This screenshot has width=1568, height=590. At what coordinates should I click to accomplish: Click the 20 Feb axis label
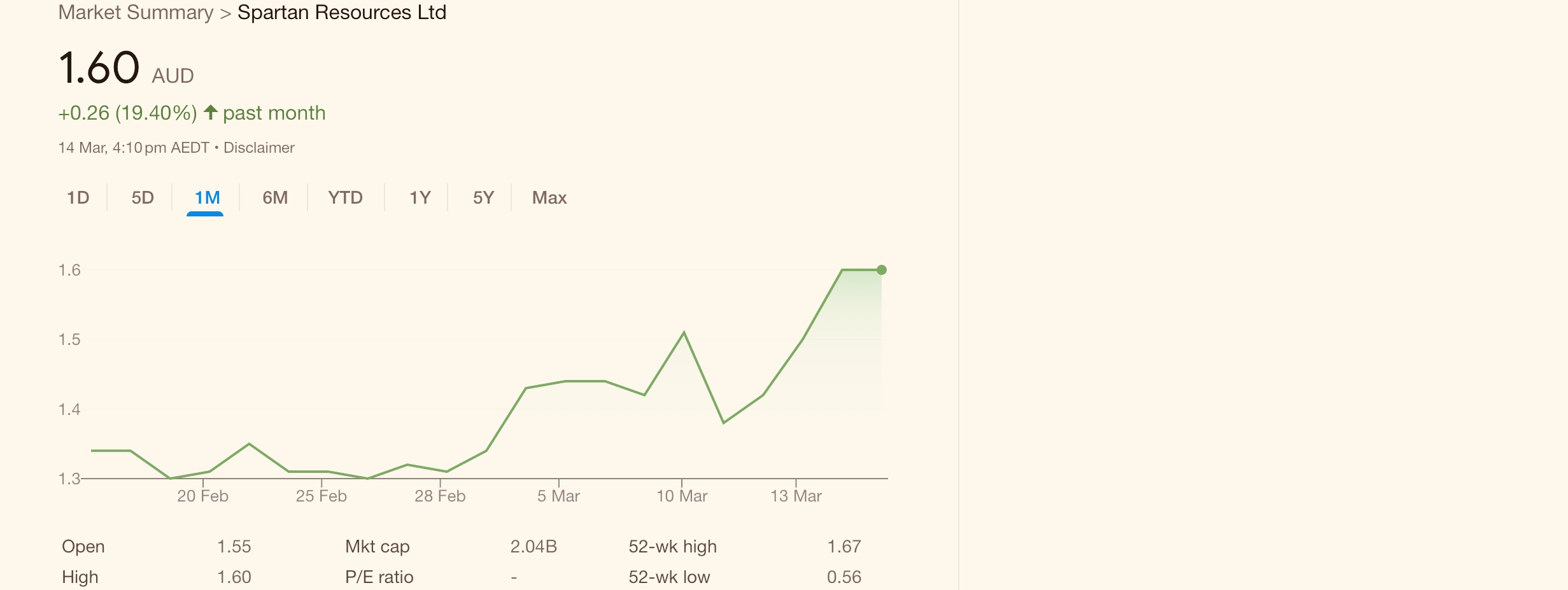pos(202,496)
